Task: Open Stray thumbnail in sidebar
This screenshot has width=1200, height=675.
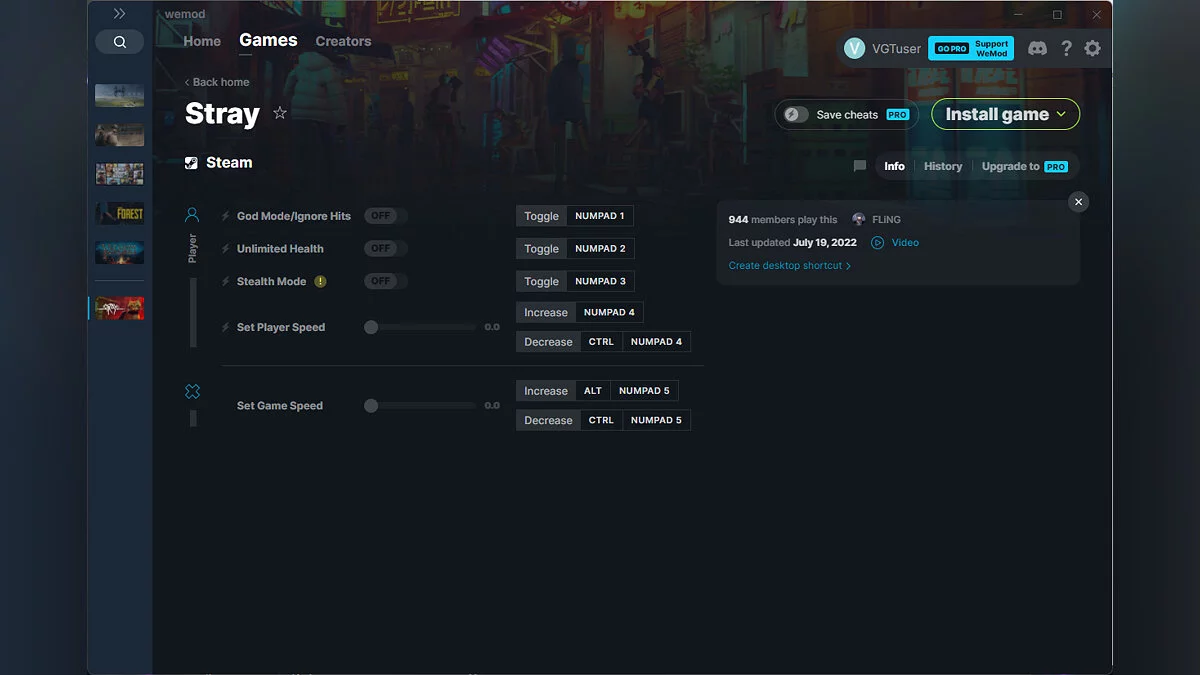Action: coord(119,308)
